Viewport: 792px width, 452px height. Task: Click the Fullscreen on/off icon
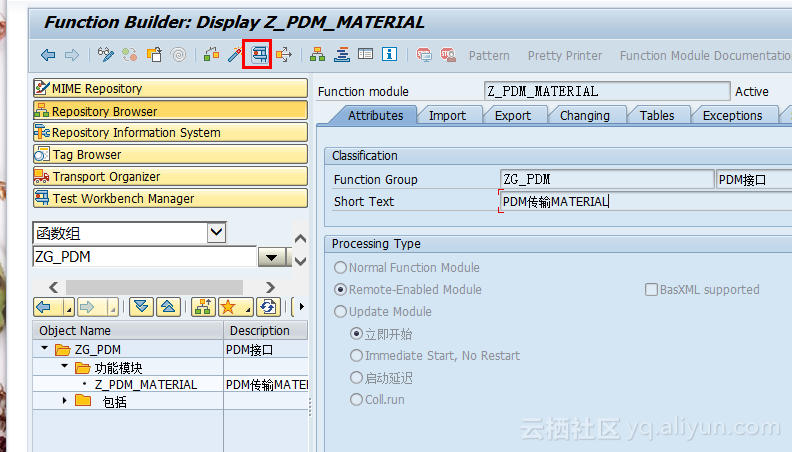coord(365,54)
